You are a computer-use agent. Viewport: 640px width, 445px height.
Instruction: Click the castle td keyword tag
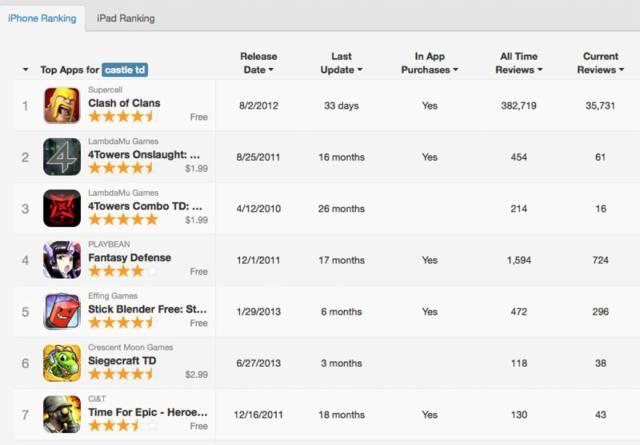[125, 70]
